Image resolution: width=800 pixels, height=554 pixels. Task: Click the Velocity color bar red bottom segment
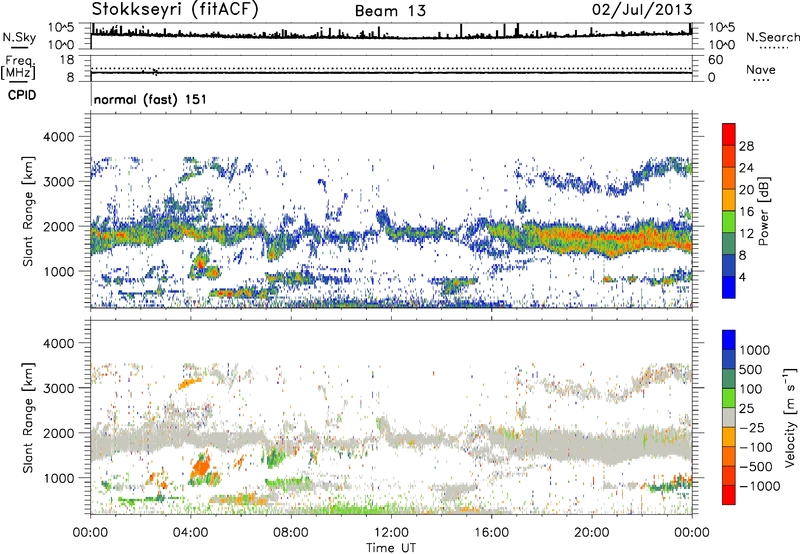(x=729, y=495)
